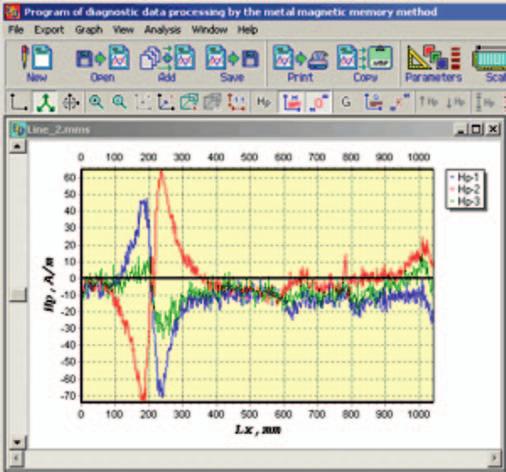This screenshot has height=472, width=506.
Task: Click the teal overlapping windows icon
Action: pos(189,102)
